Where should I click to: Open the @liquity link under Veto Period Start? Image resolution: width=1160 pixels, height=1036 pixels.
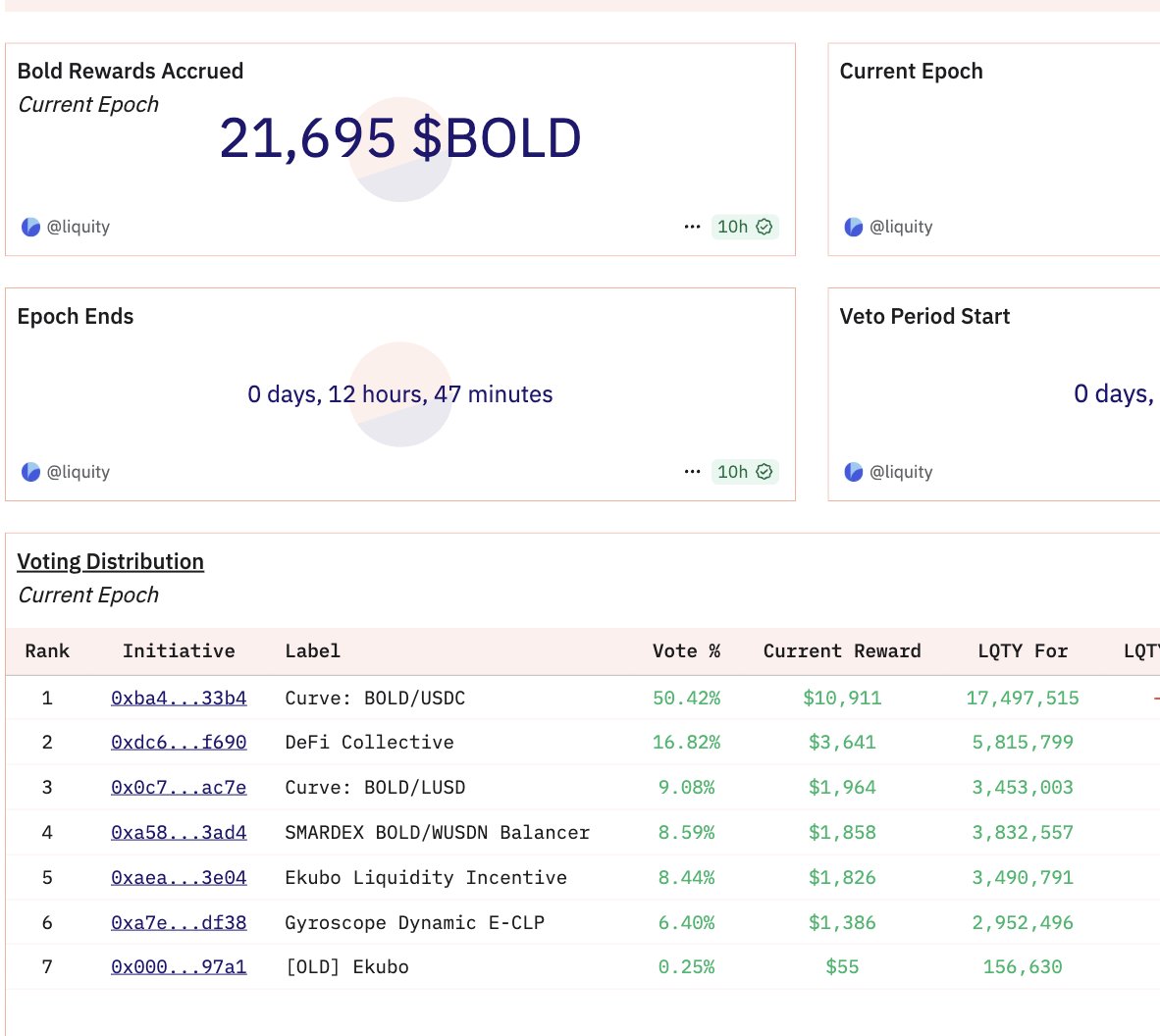click(x=901, y=471)
